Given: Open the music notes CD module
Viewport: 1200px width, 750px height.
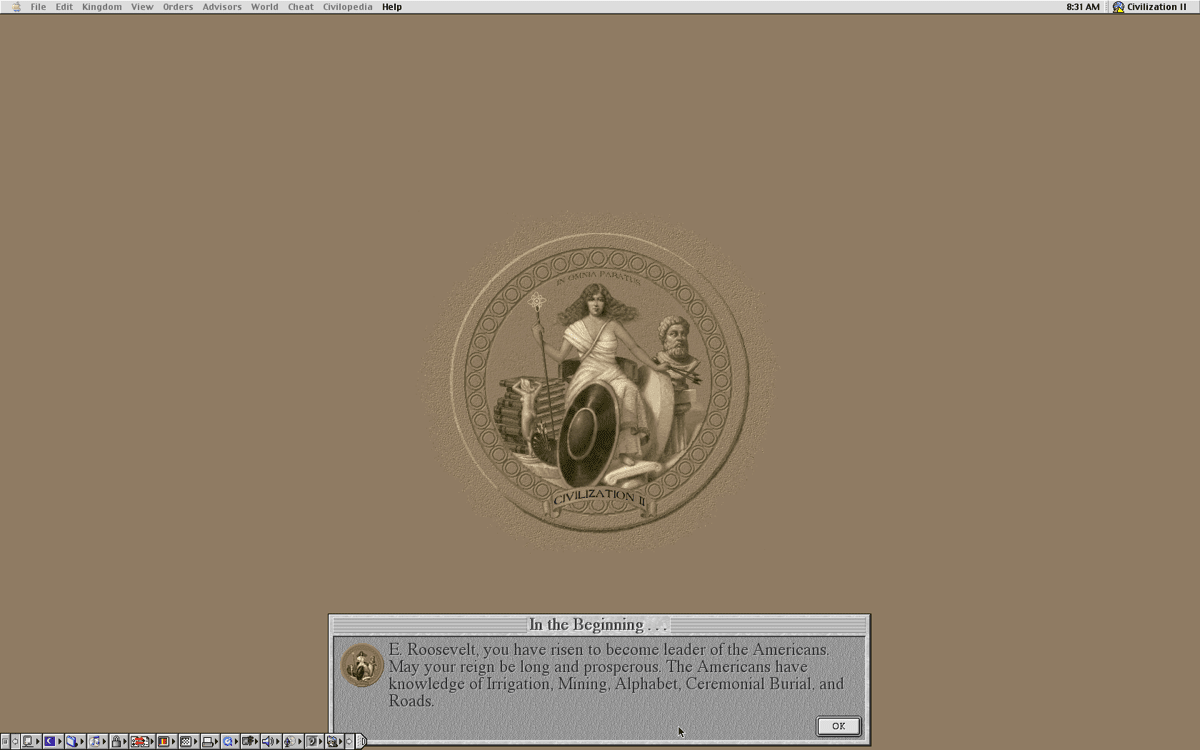Looking at the screenshot, I should pos(96,741).
